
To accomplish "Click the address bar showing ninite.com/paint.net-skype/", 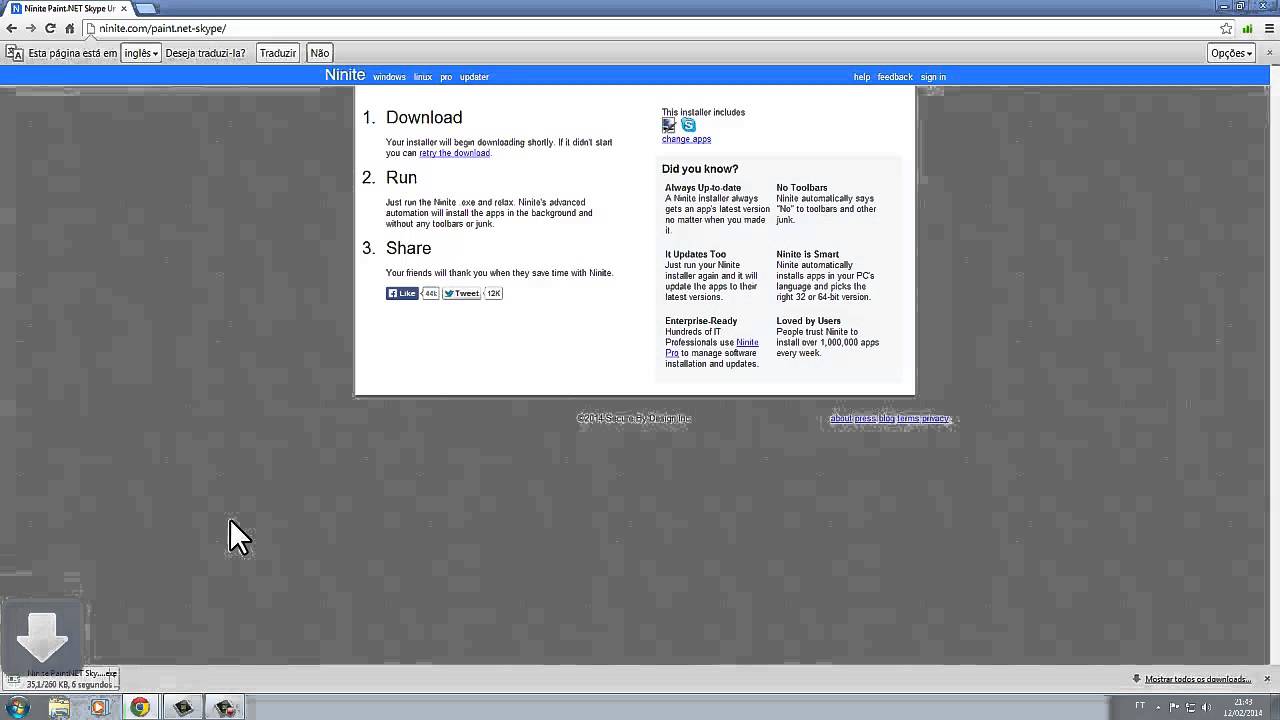I will 650,28.
